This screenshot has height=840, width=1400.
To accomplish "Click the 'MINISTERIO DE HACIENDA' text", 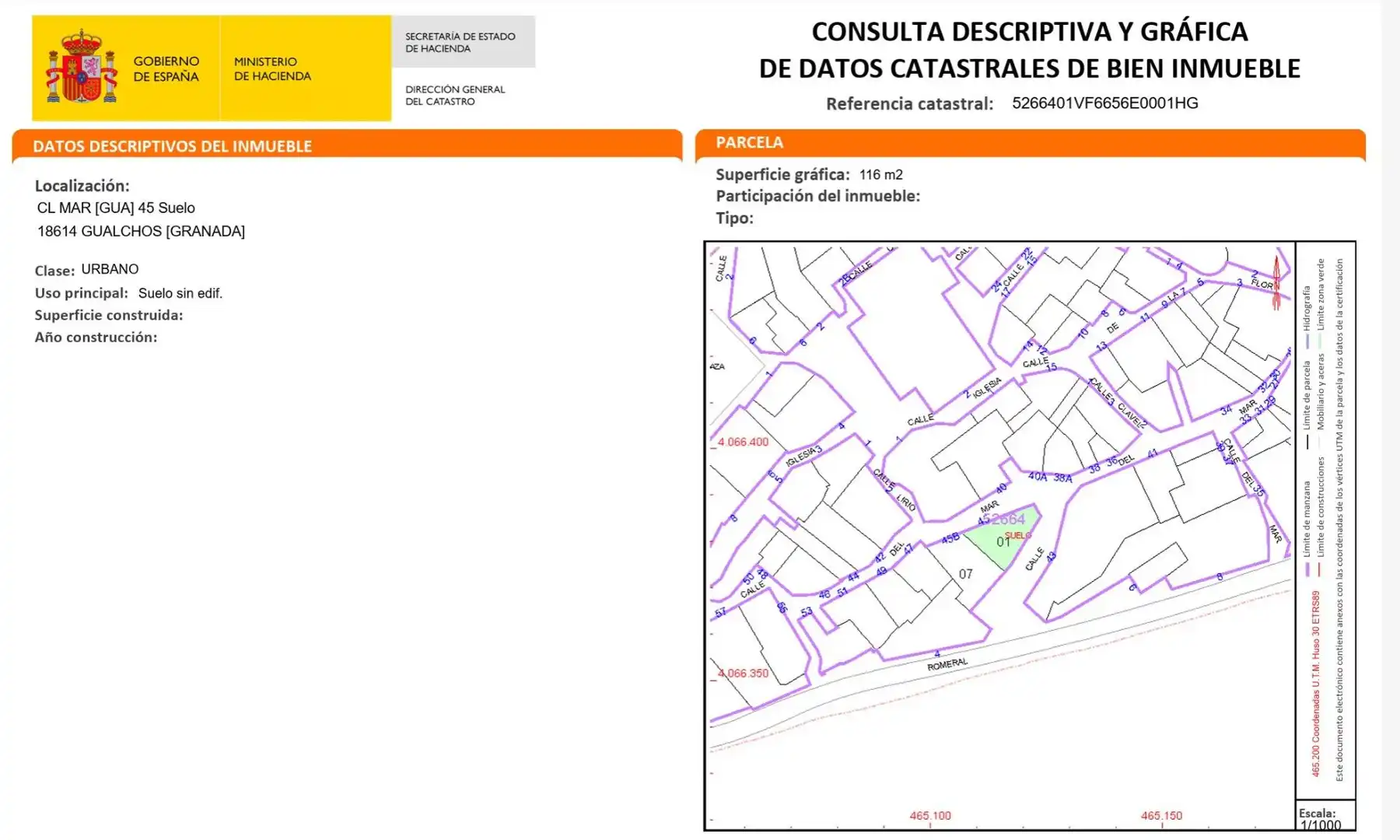I will point(272,68).
